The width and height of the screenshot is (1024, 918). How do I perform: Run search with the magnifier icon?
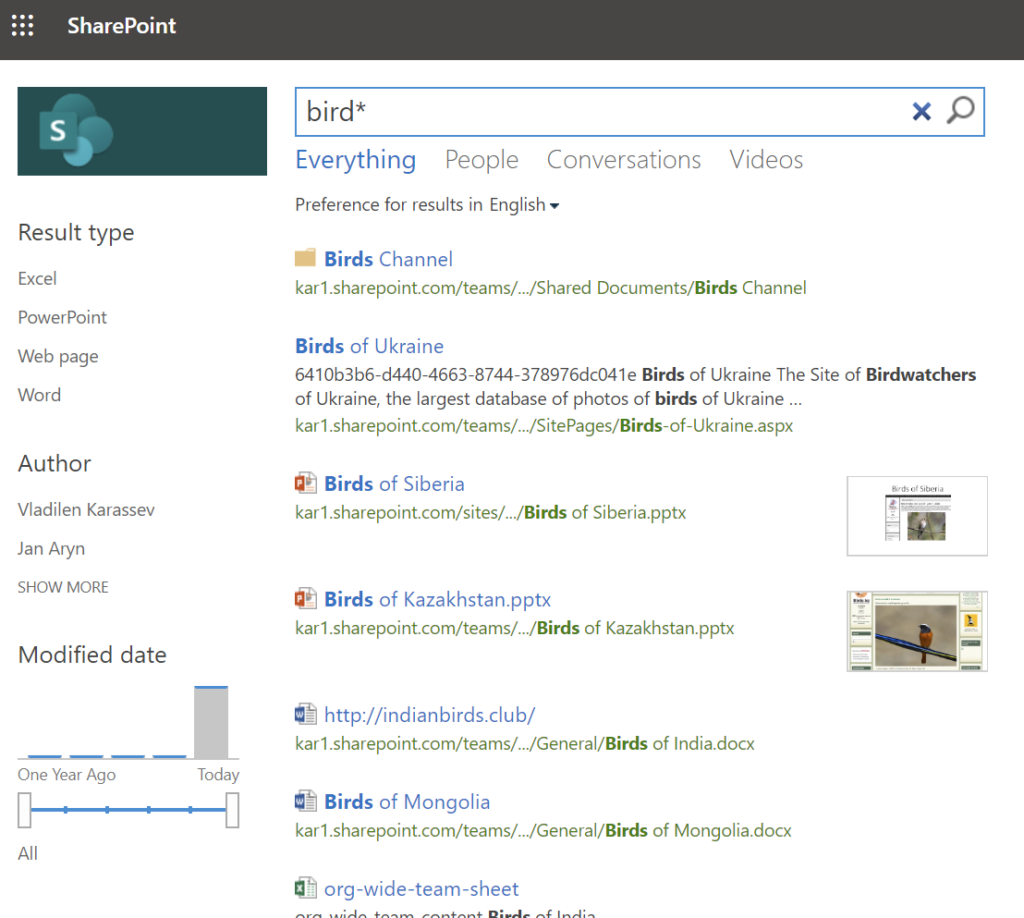(961, 111)
